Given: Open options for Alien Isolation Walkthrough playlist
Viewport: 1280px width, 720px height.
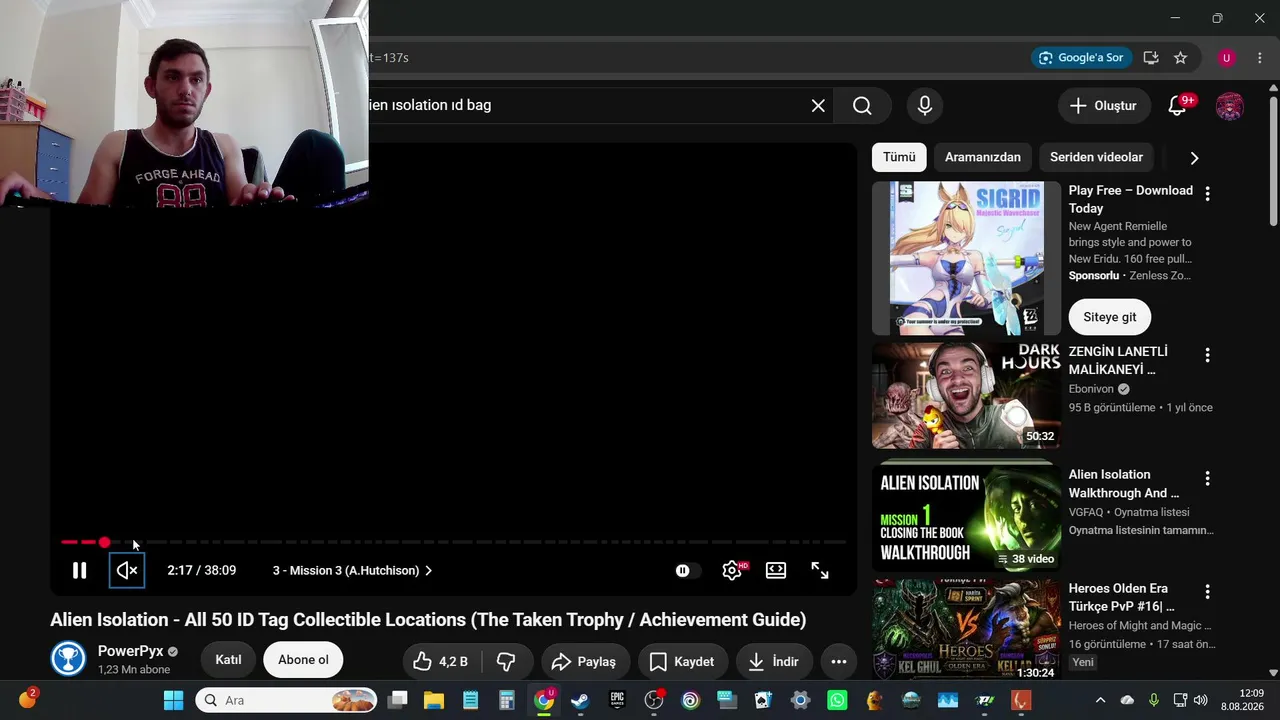Looking at the screenshot, I should pyautogui.click(x=1207, y=479).
